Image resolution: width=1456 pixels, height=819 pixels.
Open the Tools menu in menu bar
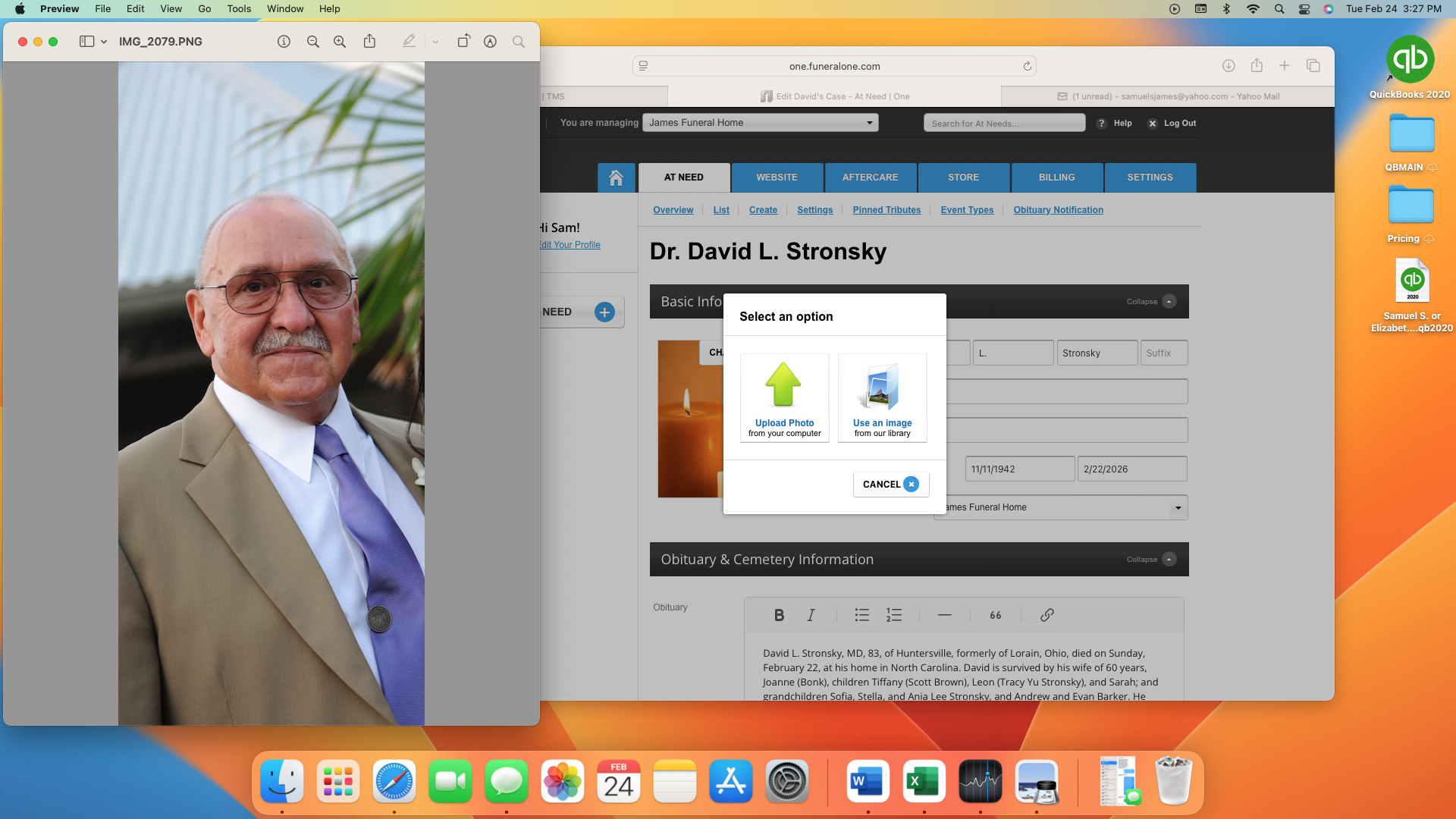(238, 9)
